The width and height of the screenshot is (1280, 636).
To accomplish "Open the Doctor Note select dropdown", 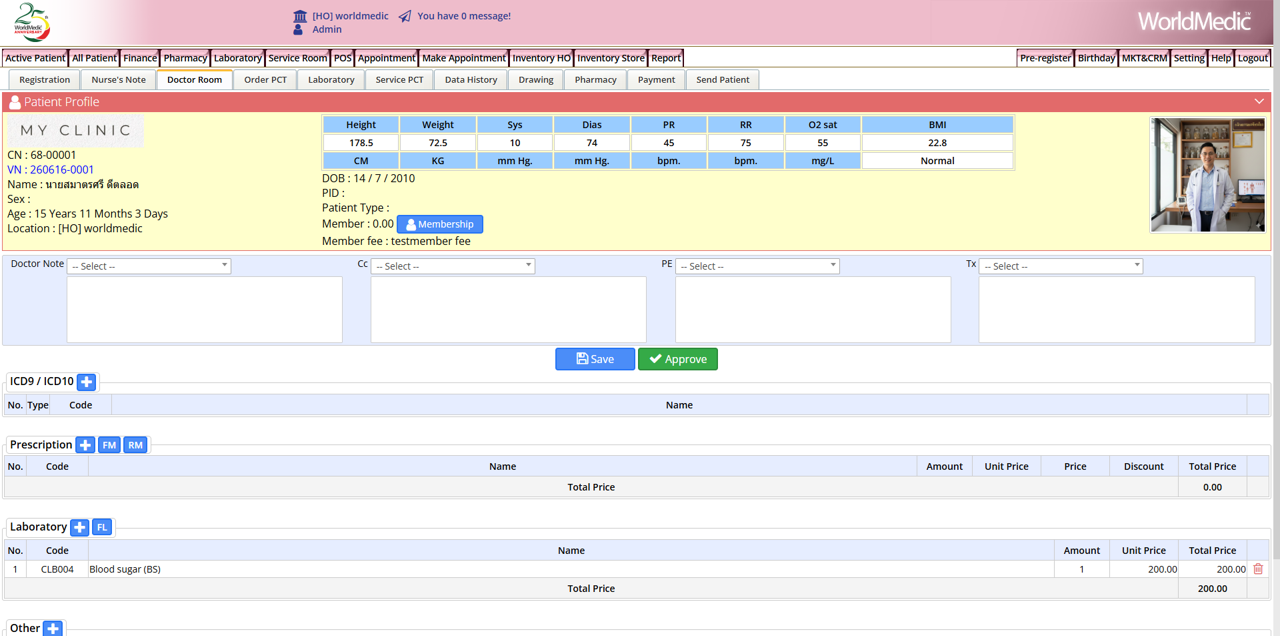I will point(150,266).
